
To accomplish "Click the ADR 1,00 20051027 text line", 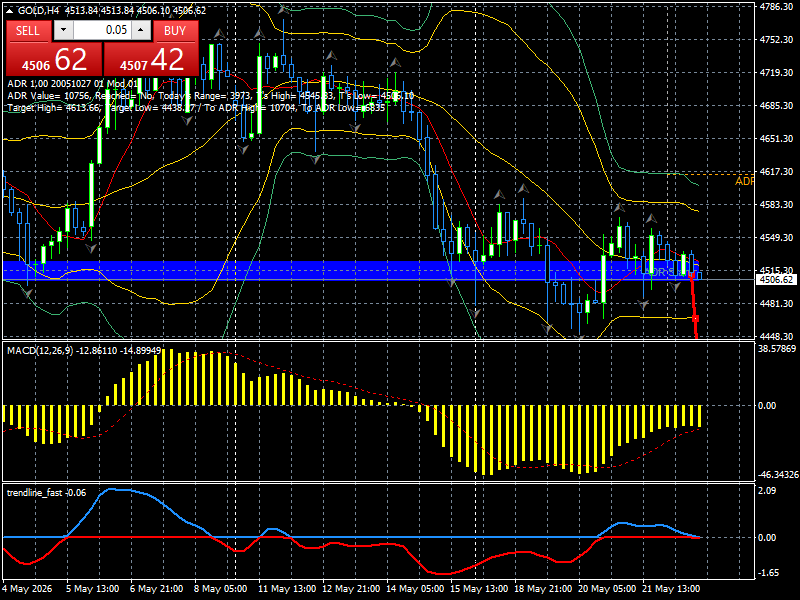I will coord(72,84).
